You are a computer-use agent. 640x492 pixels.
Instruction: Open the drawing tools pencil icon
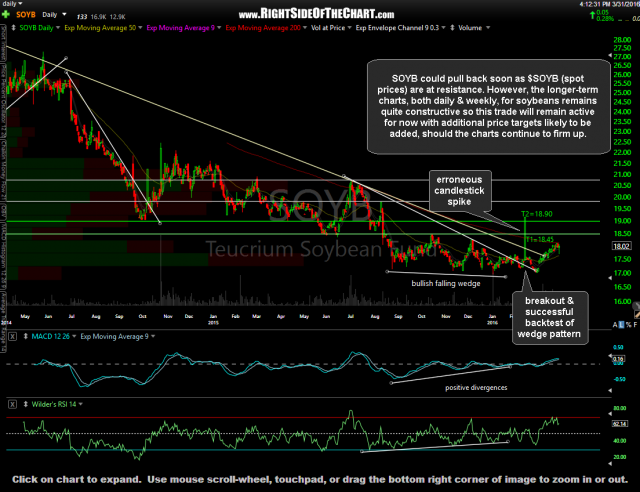tap(637, 314)
